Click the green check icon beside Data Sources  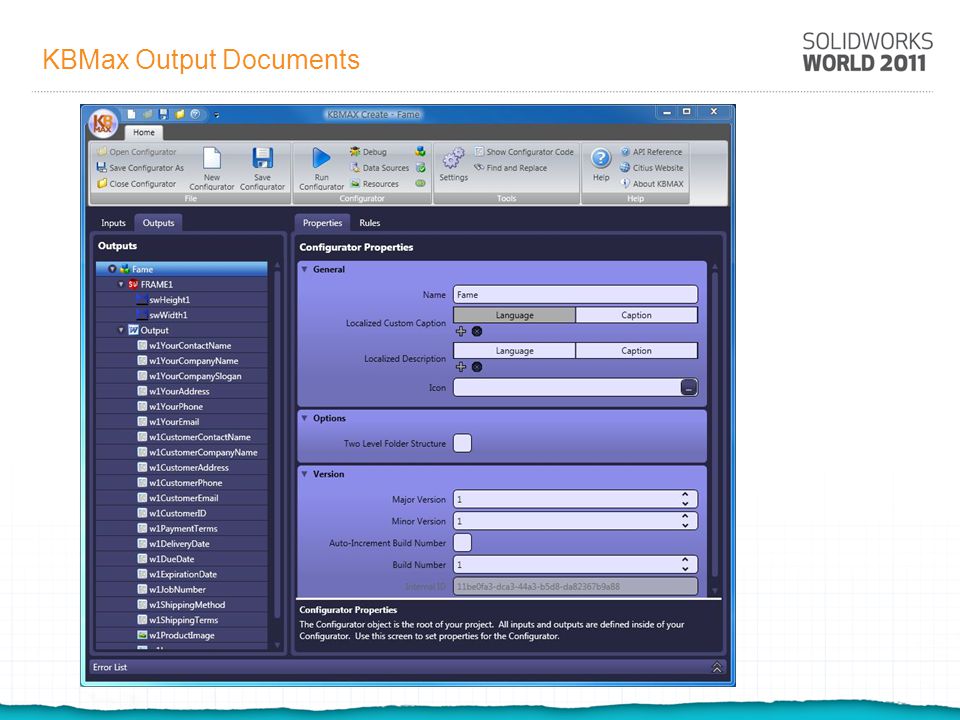[x=420, y=168]
